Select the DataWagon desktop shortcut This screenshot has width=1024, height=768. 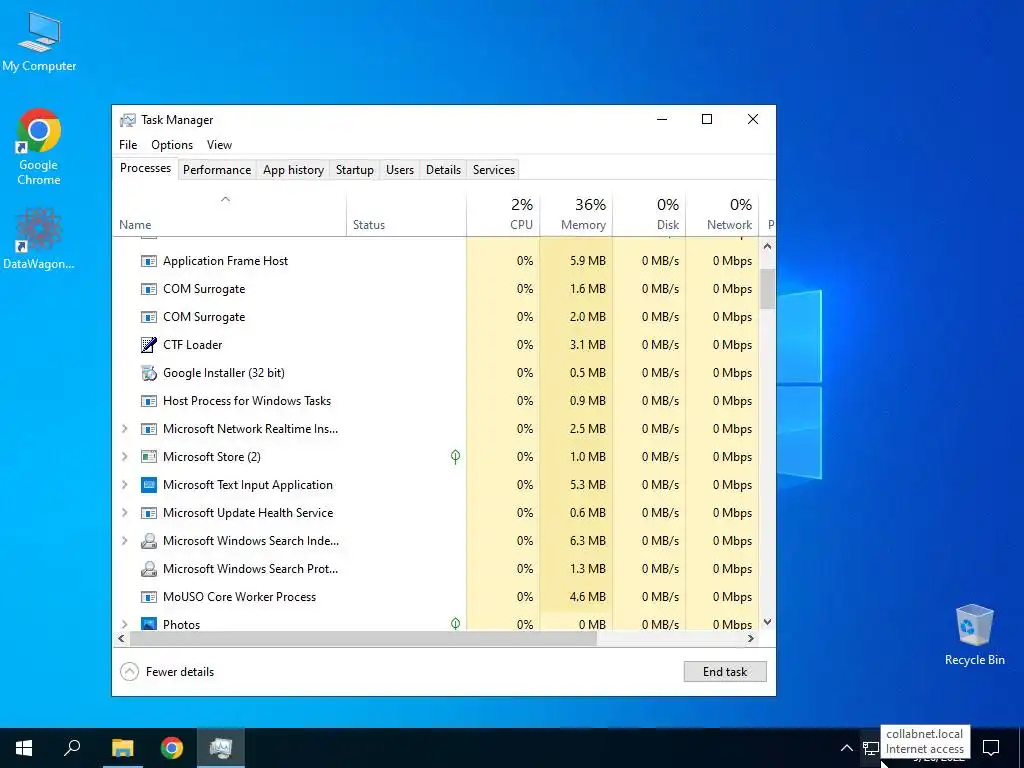tap(39, 239)
